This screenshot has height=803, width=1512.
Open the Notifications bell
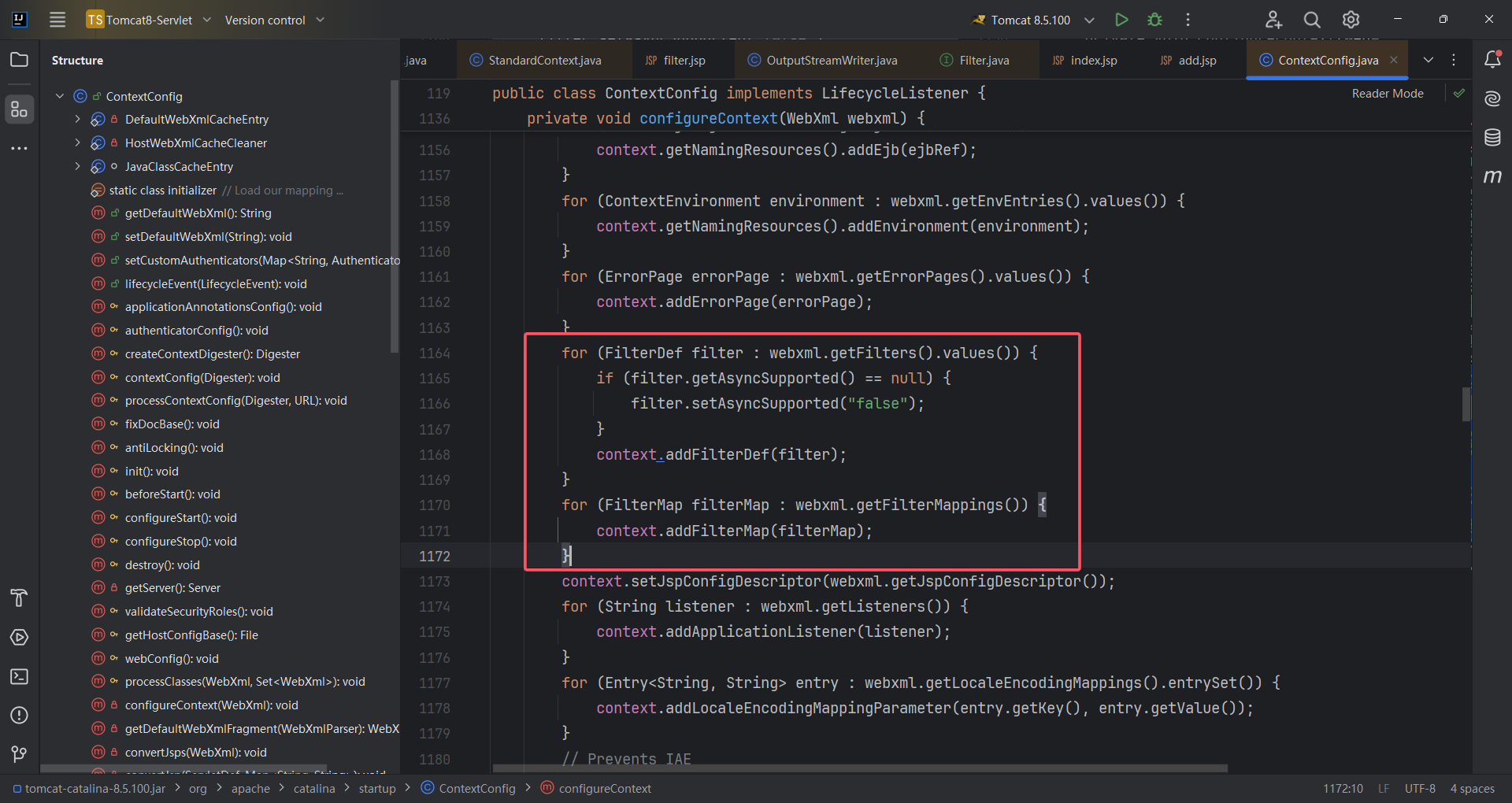(1492, 60)
